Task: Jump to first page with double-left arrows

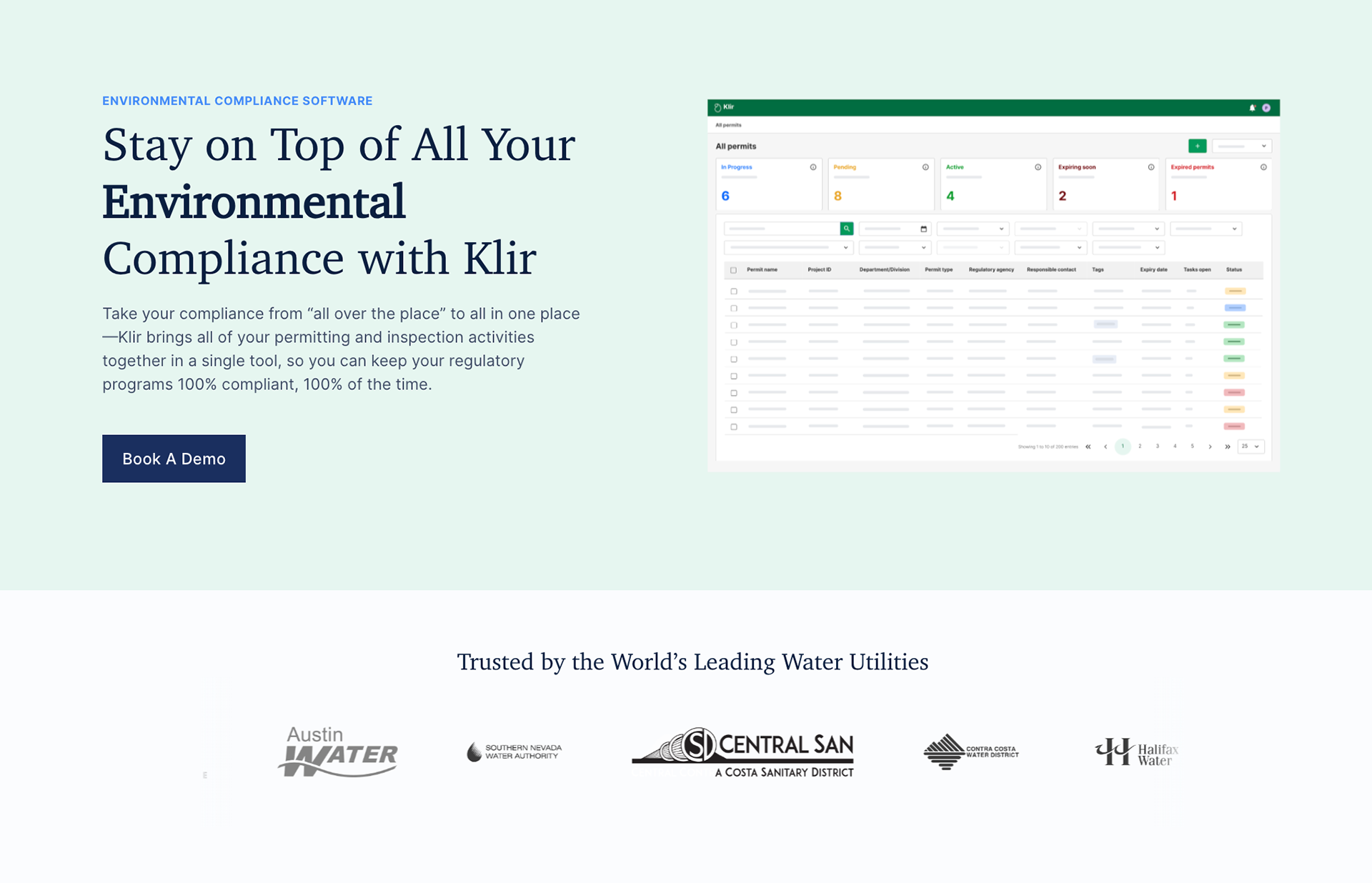Action: [x=1088, y=447]
